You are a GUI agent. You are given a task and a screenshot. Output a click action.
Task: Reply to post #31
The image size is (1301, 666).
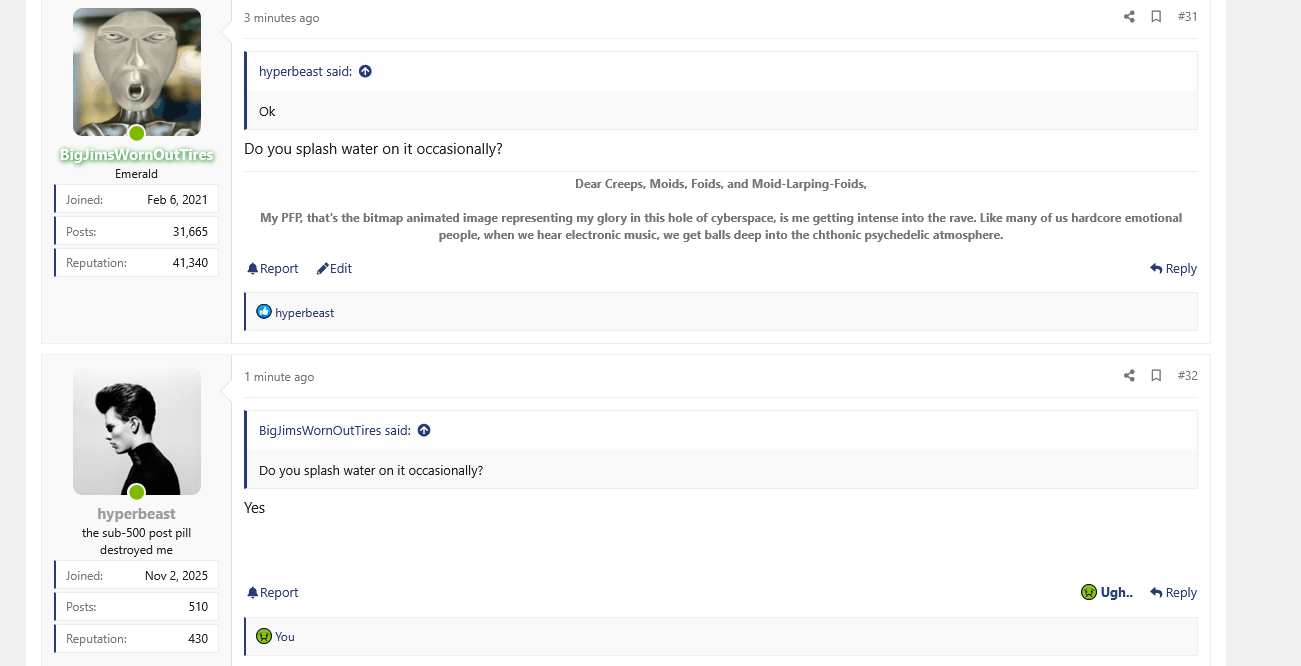tap(1173, 269)
